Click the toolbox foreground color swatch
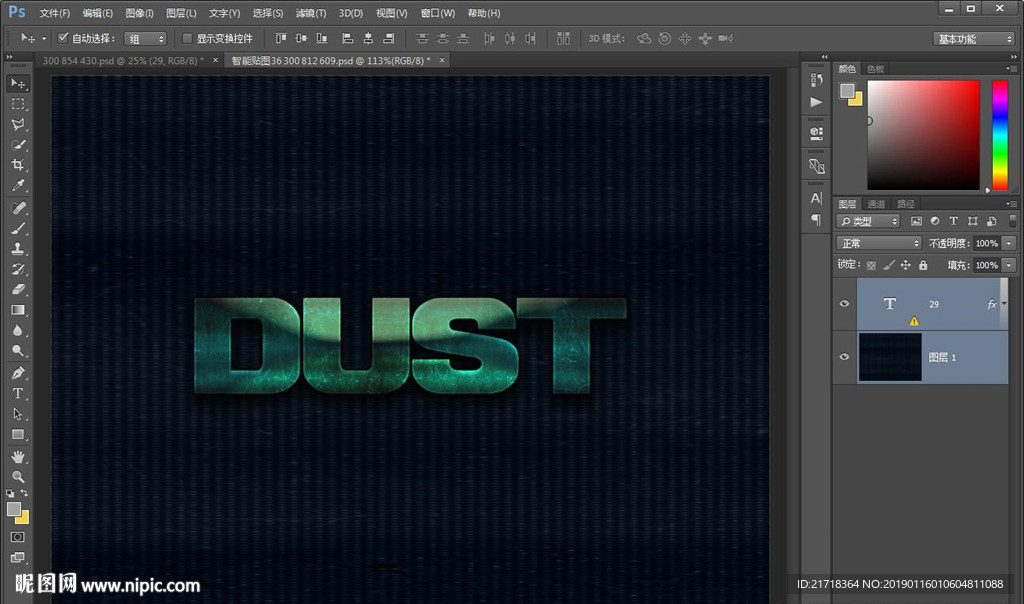The height and width of the screenshot is (604, 1024). coord(14,509)
